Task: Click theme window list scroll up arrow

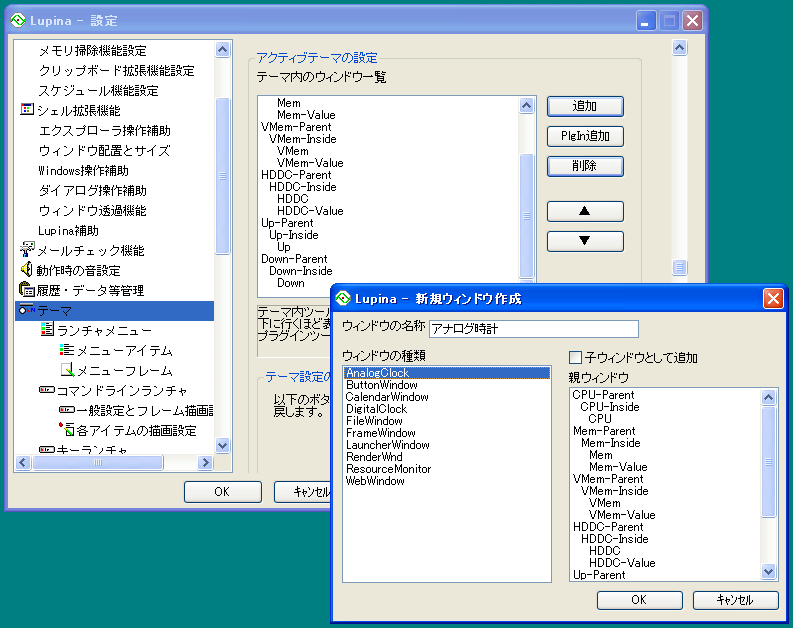Action: click(x=526, y=105)
